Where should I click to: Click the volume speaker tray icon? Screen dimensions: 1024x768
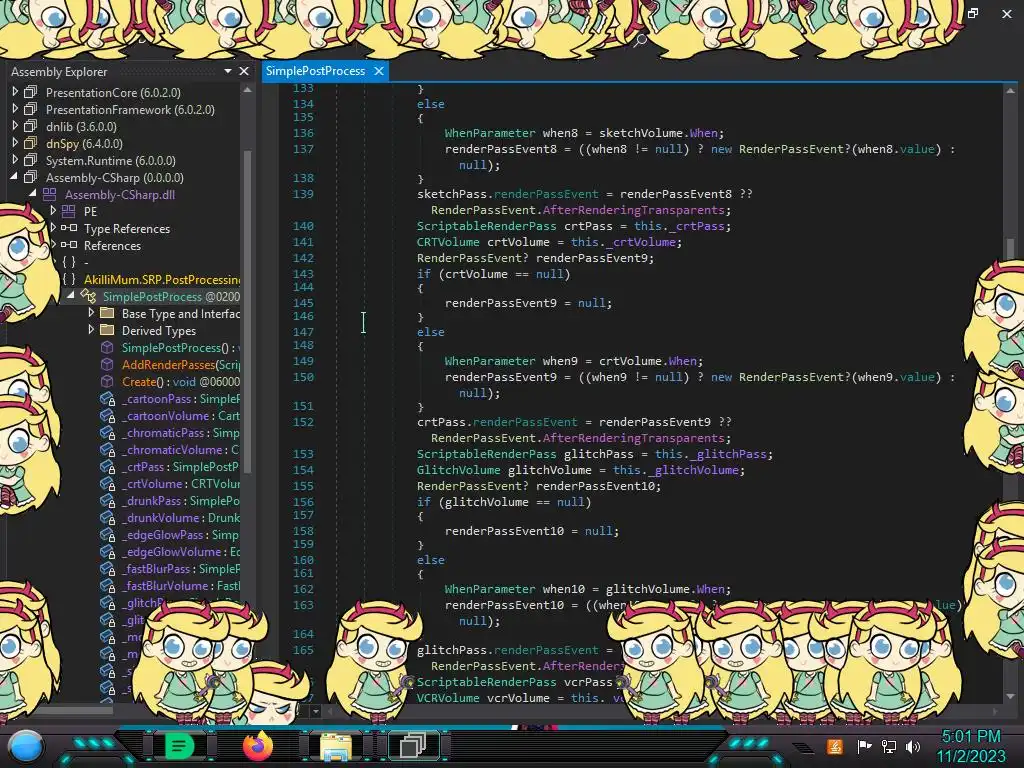click(x=913, y=746)
